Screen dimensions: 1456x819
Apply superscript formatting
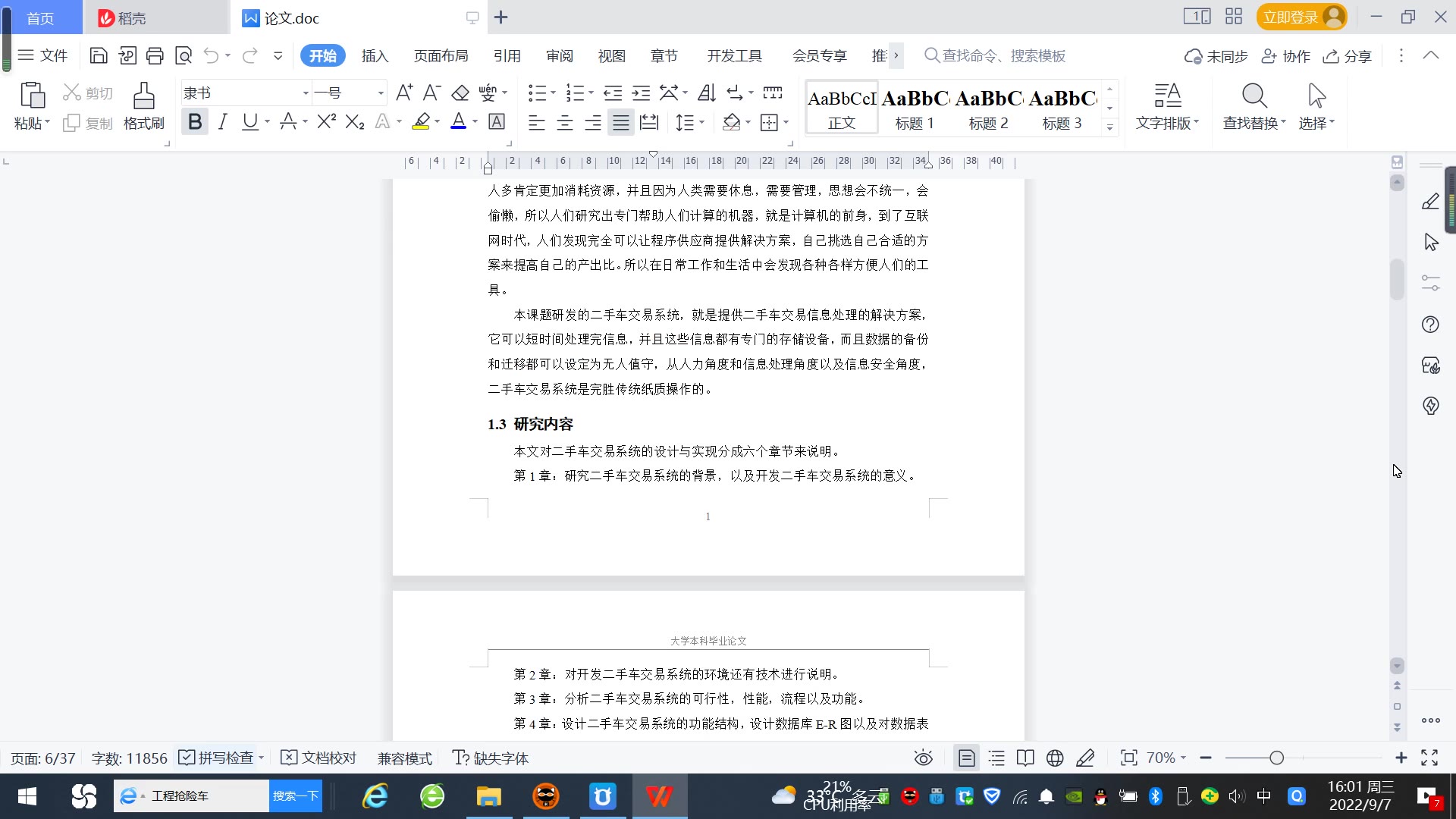(x=327, y=121)
